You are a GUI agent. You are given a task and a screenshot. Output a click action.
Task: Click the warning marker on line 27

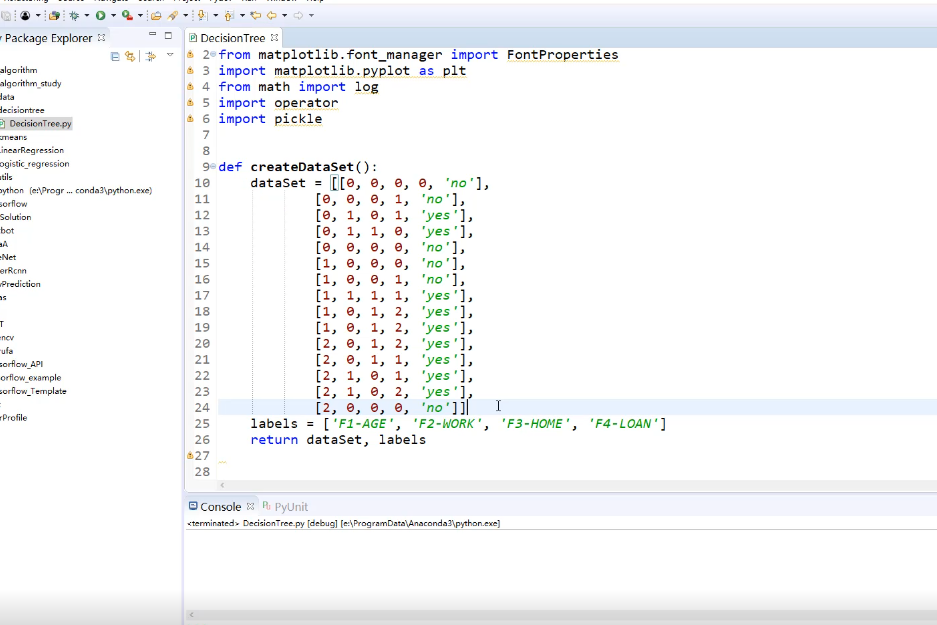pyautogui.click(x=190, y=455)
